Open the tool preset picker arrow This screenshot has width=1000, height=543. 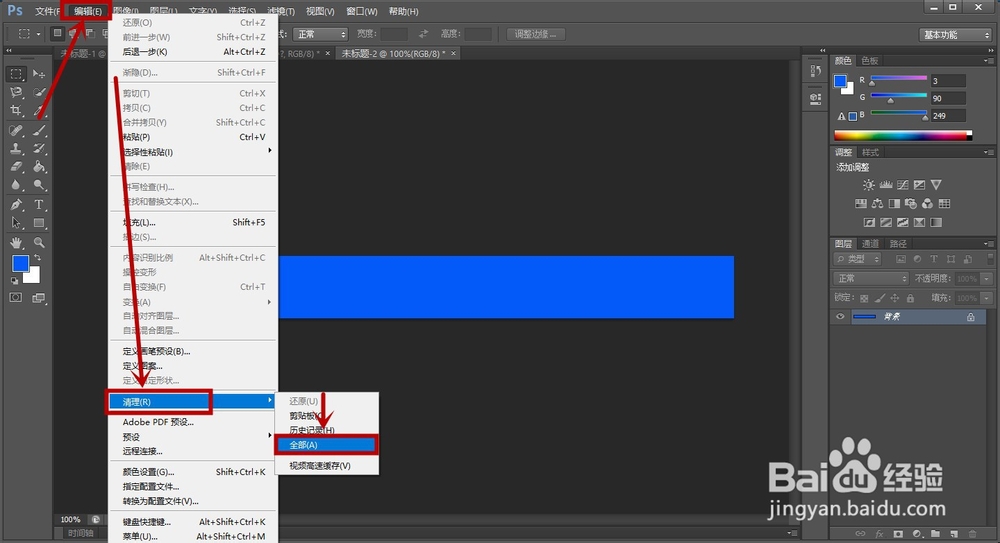coord(38,34)
